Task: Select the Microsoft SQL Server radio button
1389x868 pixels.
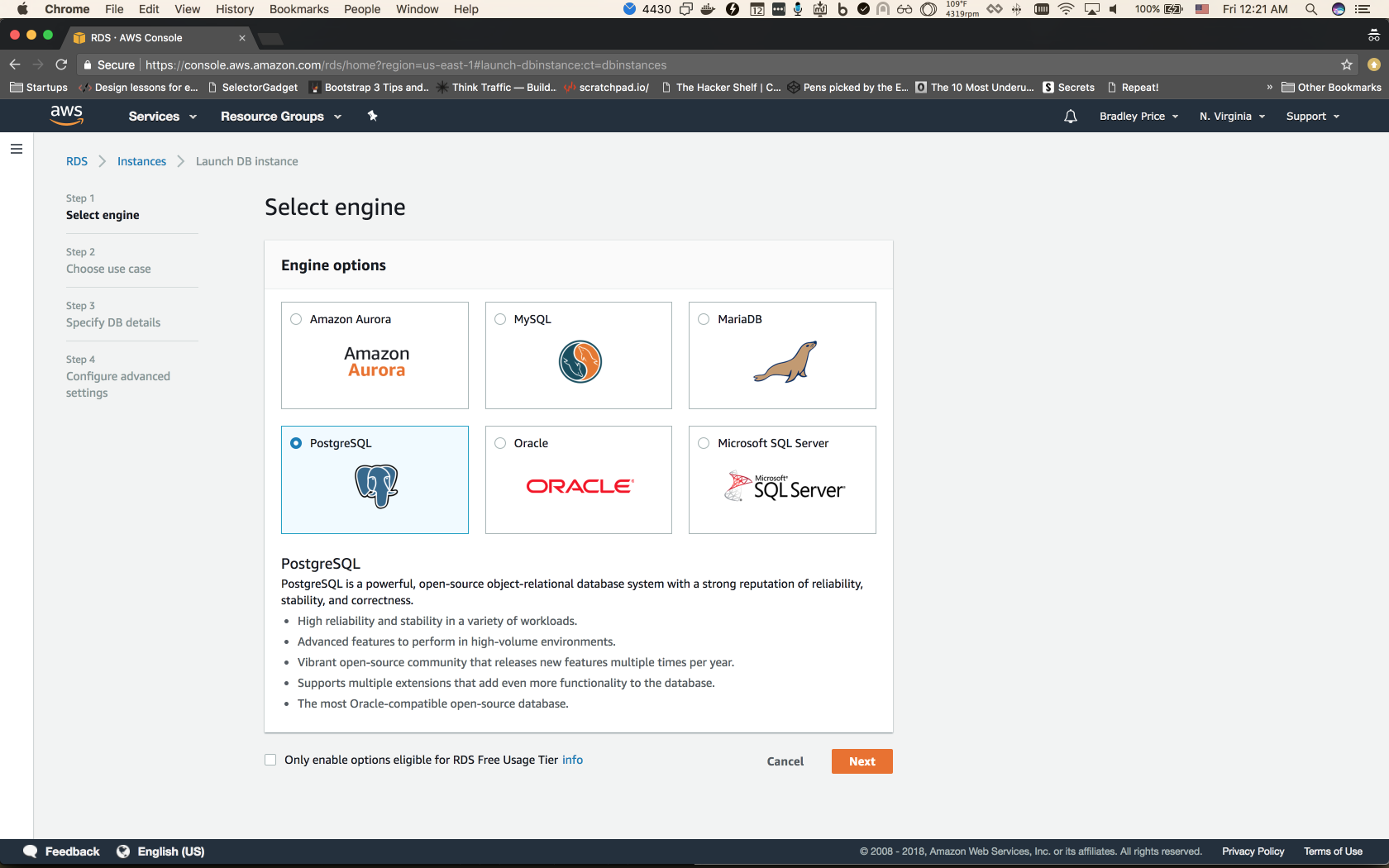Action: [704, 443]
